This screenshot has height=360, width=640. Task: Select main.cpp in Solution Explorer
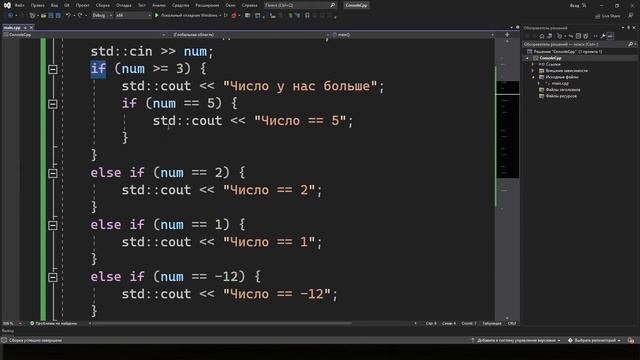(x=560, y=83)
